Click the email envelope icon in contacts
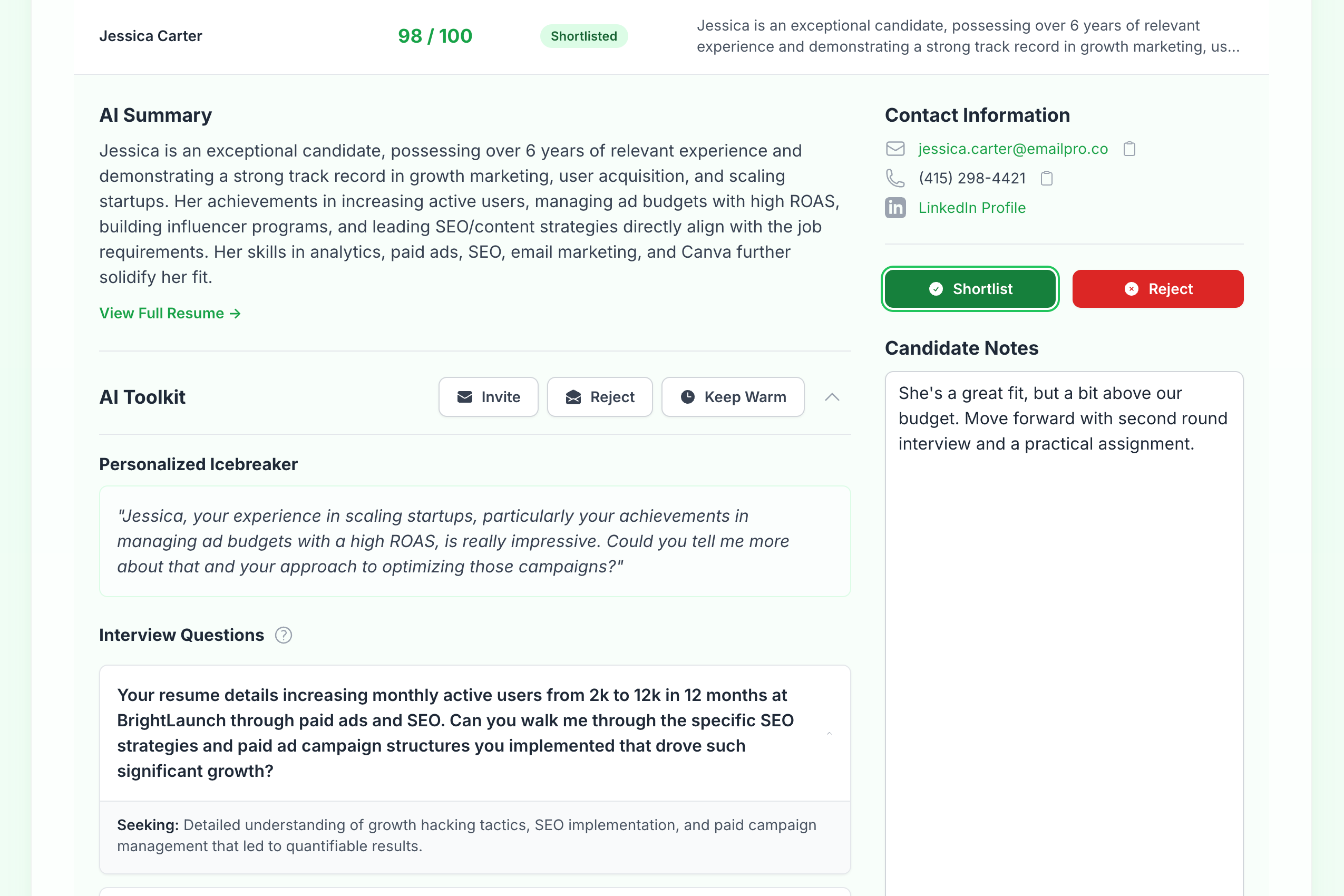Viewport: 1344px width, 896px height. 895,149
